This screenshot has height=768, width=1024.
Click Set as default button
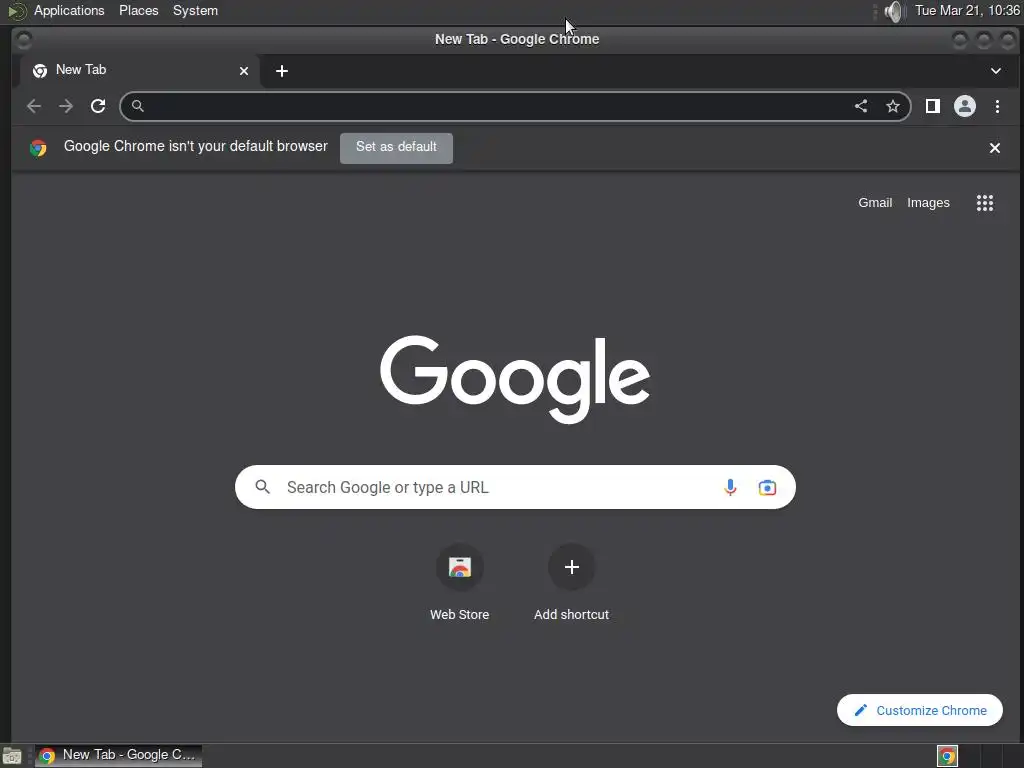click(396, 148)
